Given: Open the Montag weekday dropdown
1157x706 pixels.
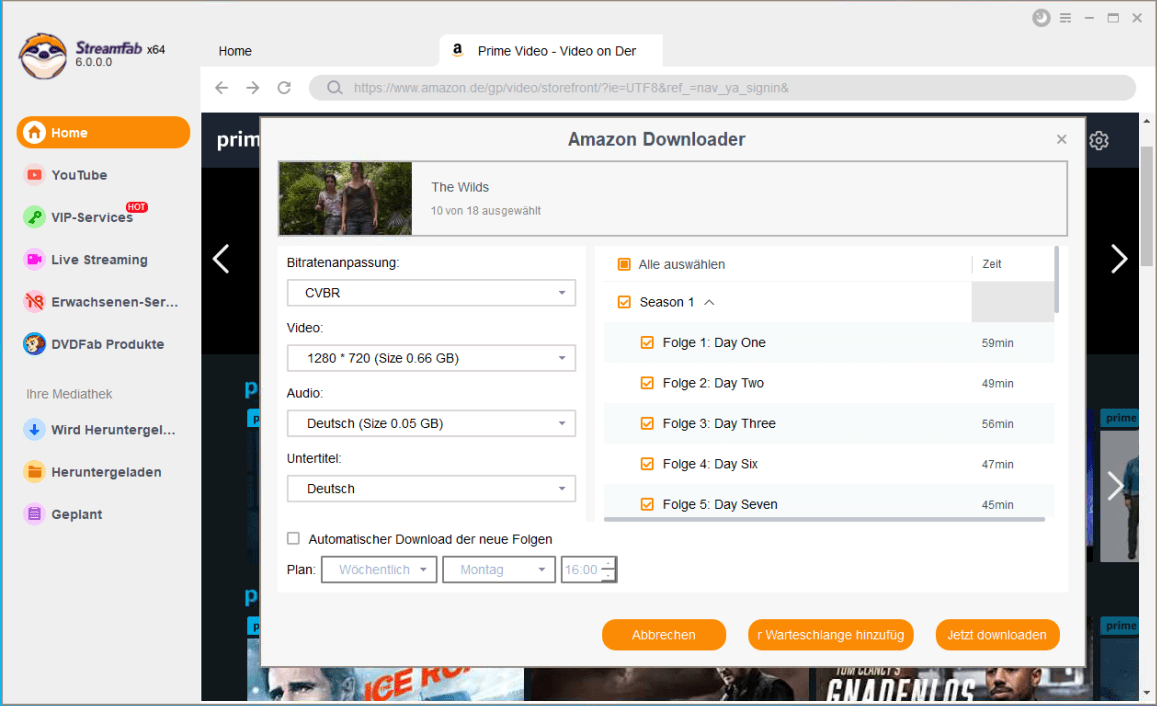Looking at the screenshot, I should (499, 570).
